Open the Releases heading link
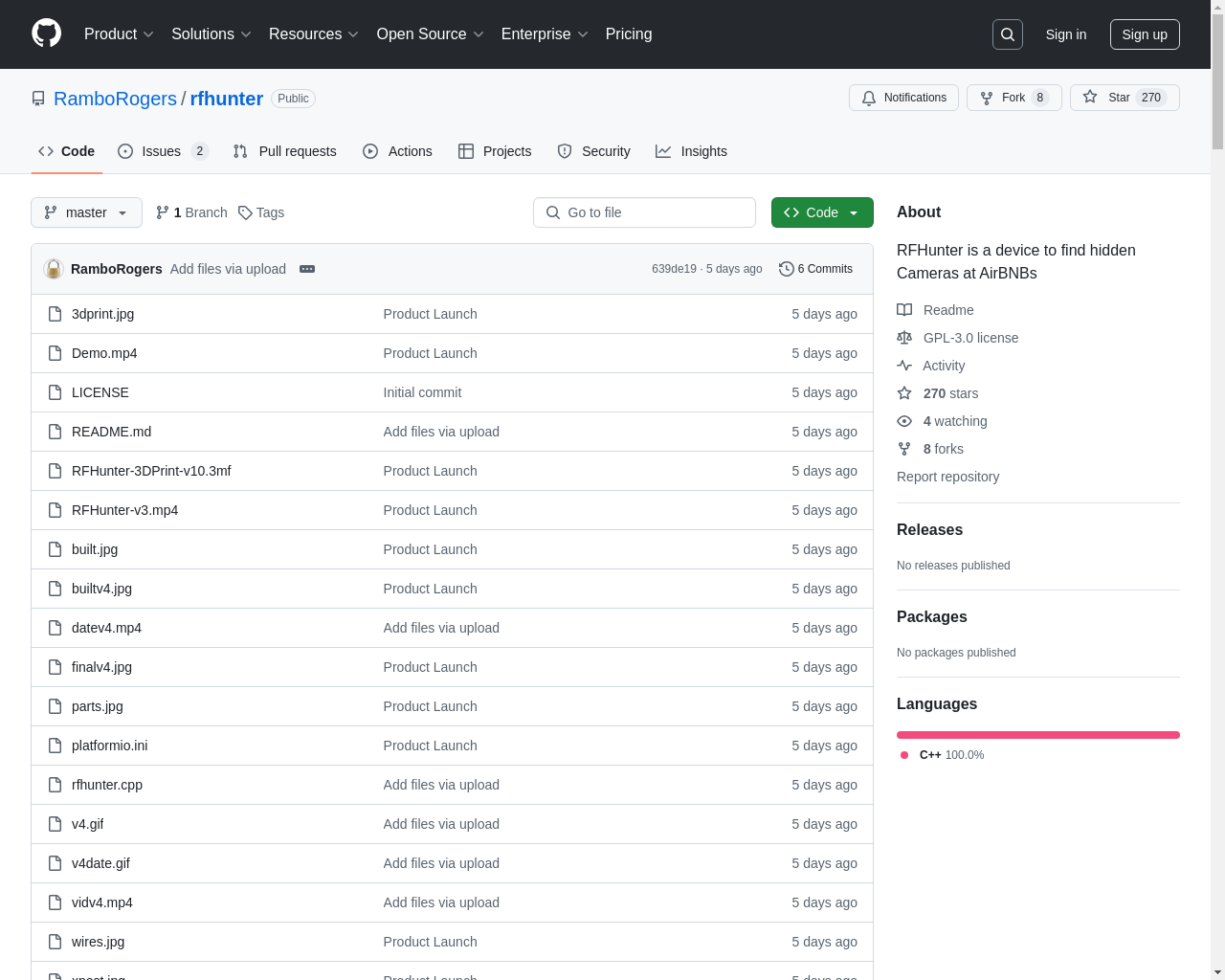 929,529
